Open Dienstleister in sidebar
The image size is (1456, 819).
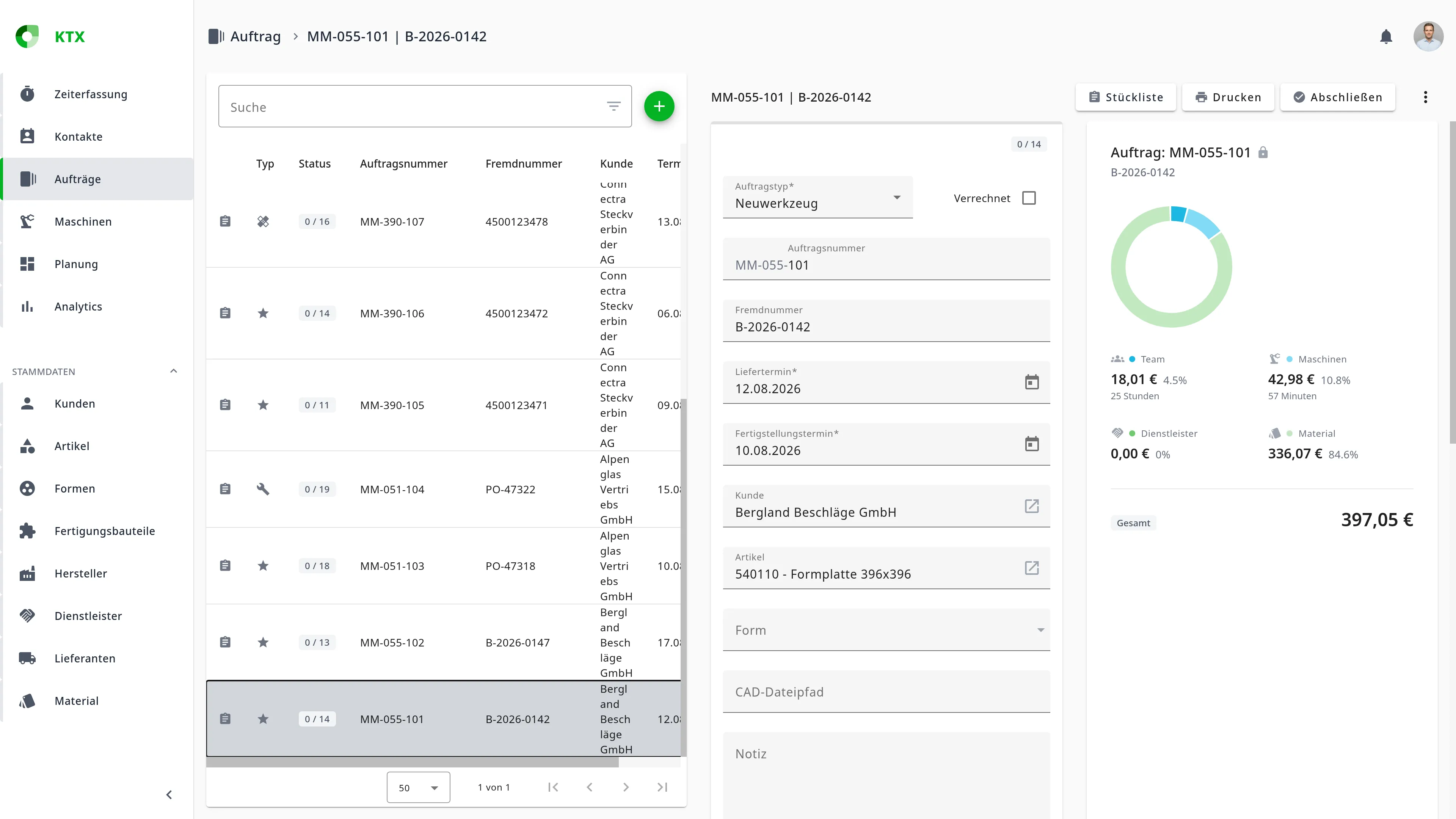pos(97,616)
